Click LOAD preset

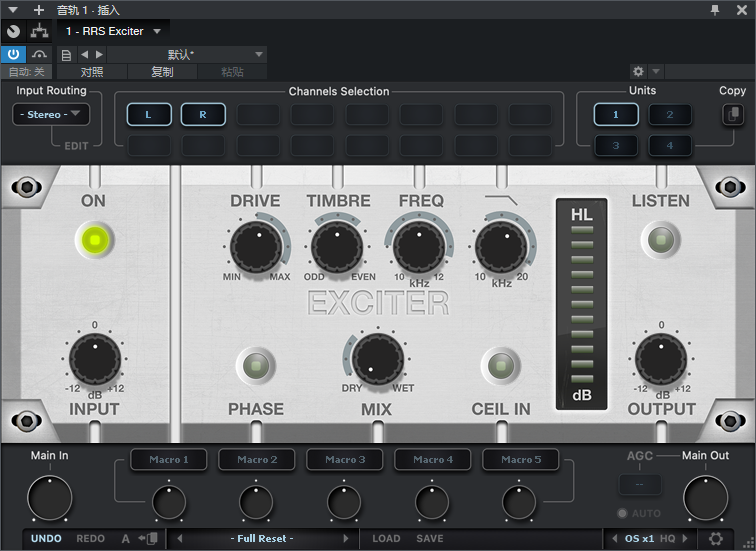pyautogui.click(x=386, y=538)
